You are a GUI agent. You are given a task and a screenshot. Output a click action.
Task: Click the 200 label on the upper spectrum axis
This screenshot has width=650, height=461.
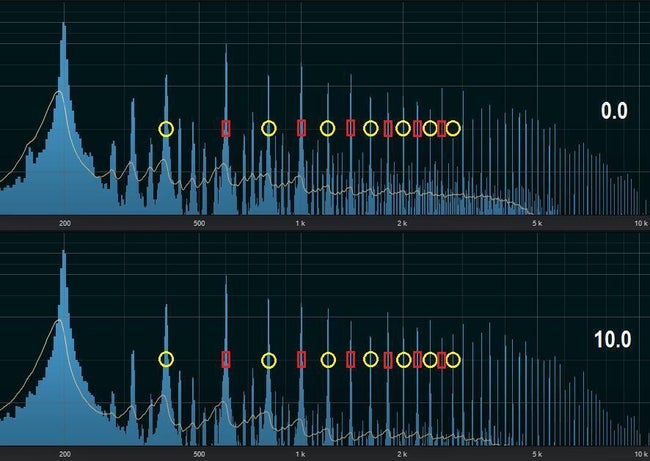pyautogui.click(x=65, y=223)
